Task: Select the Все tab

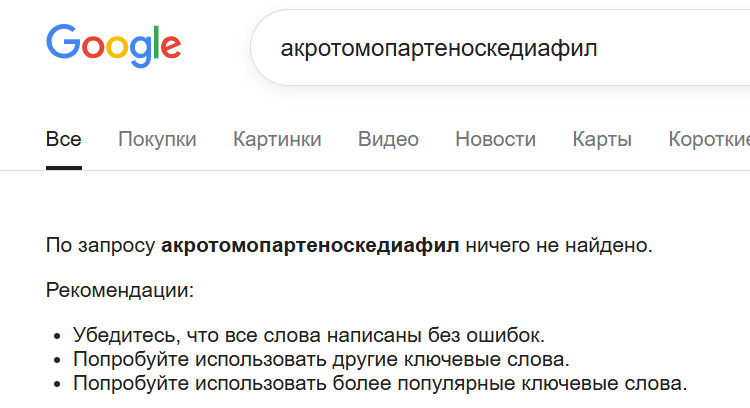Action: point(64,139)
